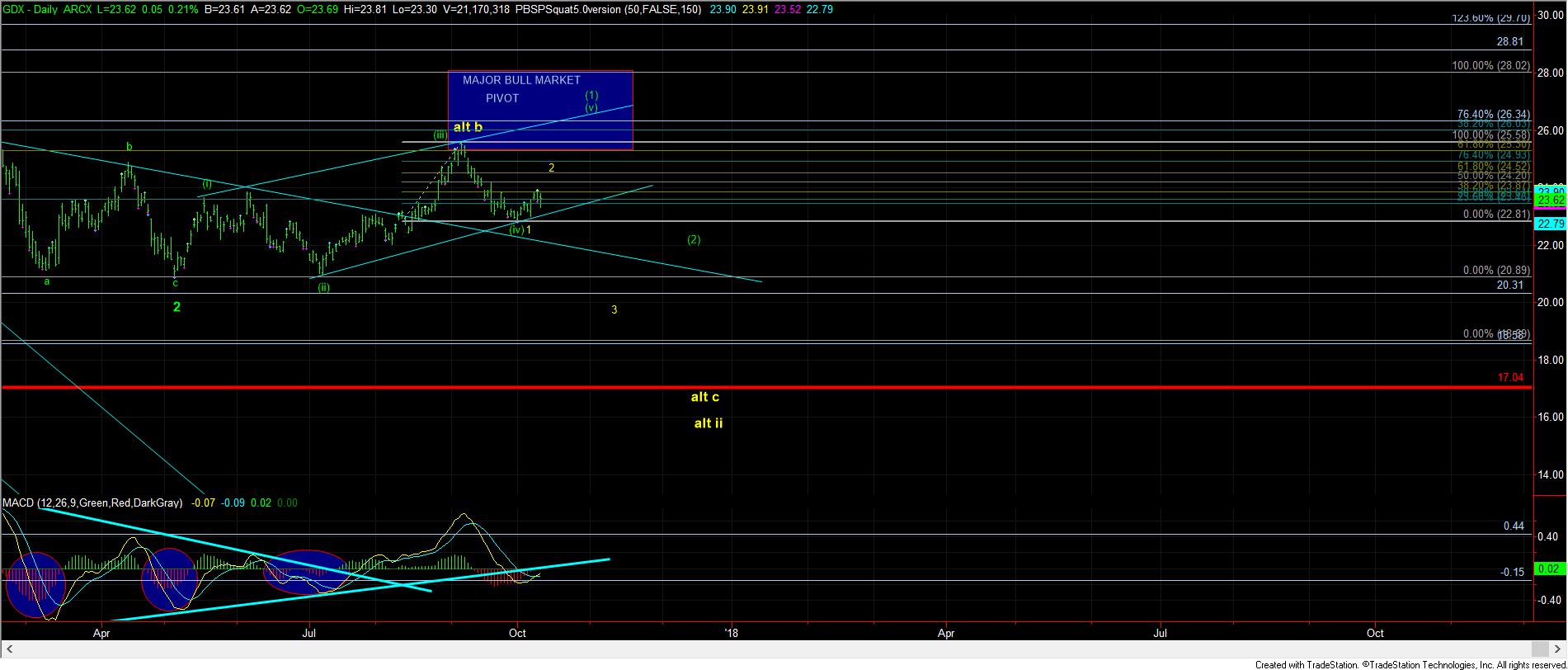1568x670 pixels.
Task: Click the "-0.15" MACD level label
Action: coord(1512,573)
